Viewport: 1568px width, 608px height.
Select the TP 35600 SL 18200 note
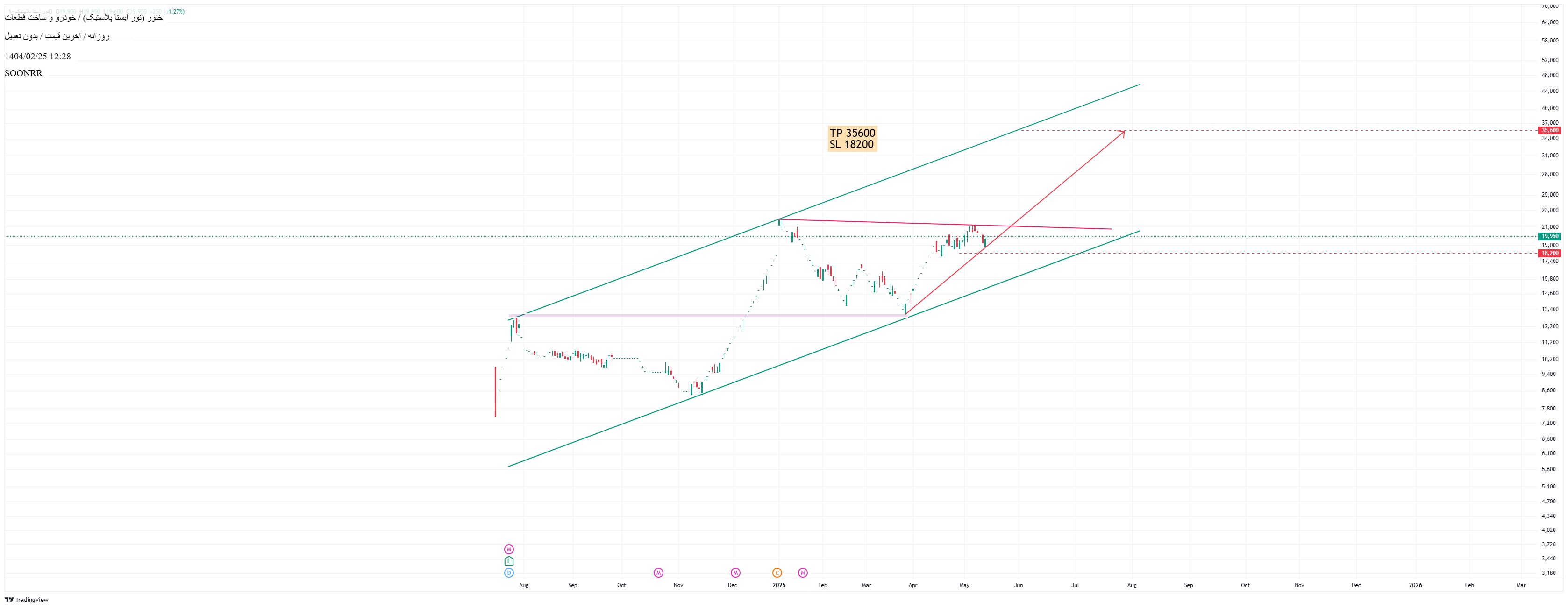click(852, 139)
